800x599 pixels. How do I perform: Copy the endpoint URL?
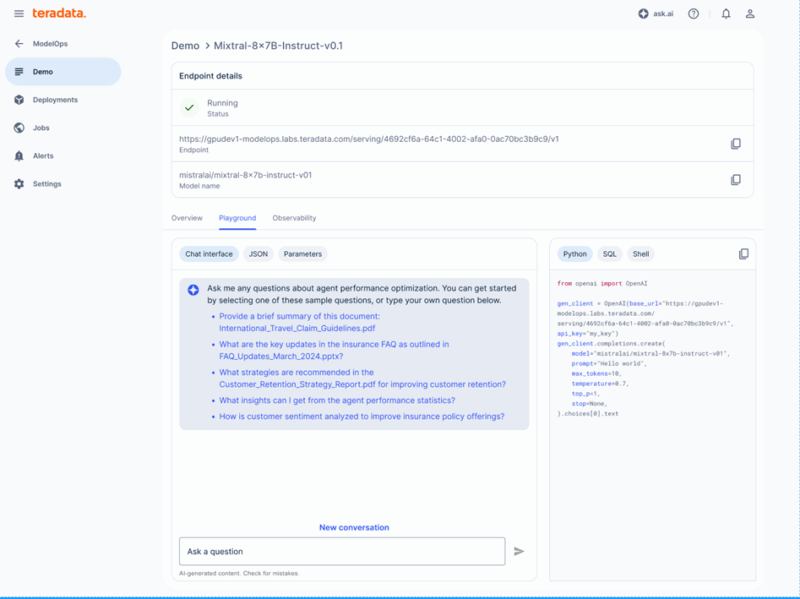(736, 144)
